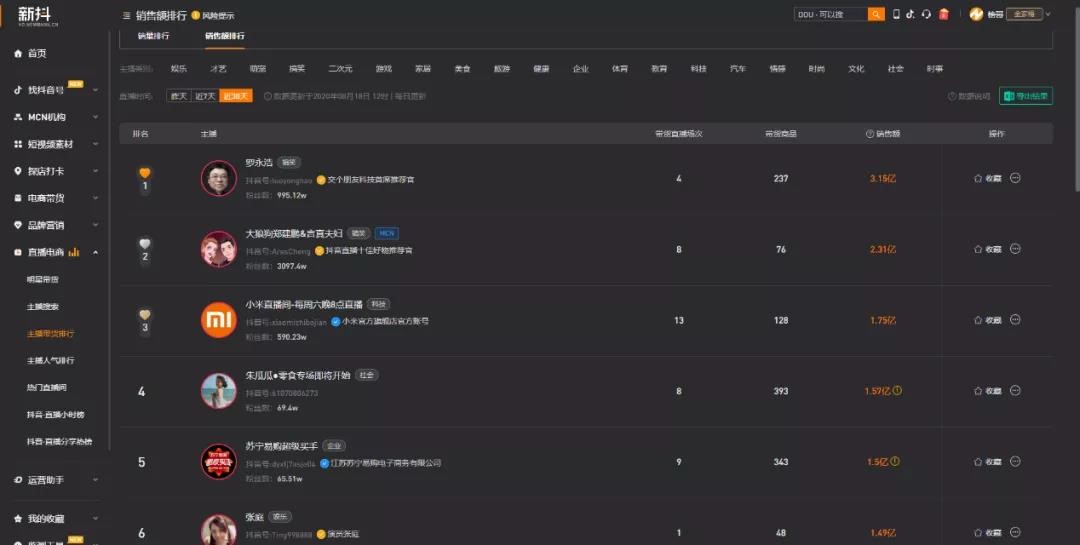Click the orange search magnifier button
Screen dimensions: 1080x545
pos(875,14)
